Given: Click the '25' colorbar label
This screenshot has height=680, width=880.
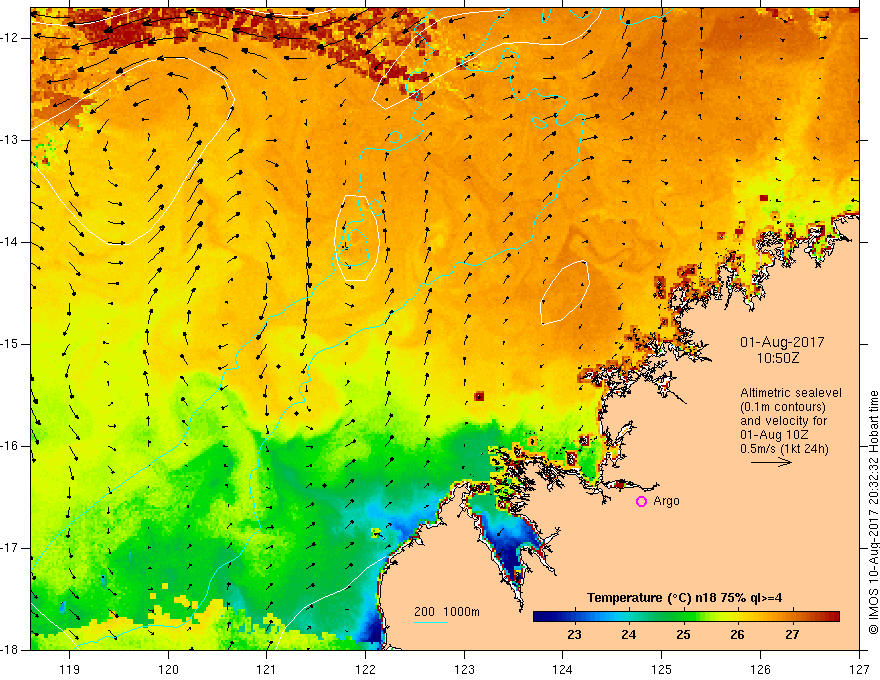Looking at the screenshot, I should 683,635.
